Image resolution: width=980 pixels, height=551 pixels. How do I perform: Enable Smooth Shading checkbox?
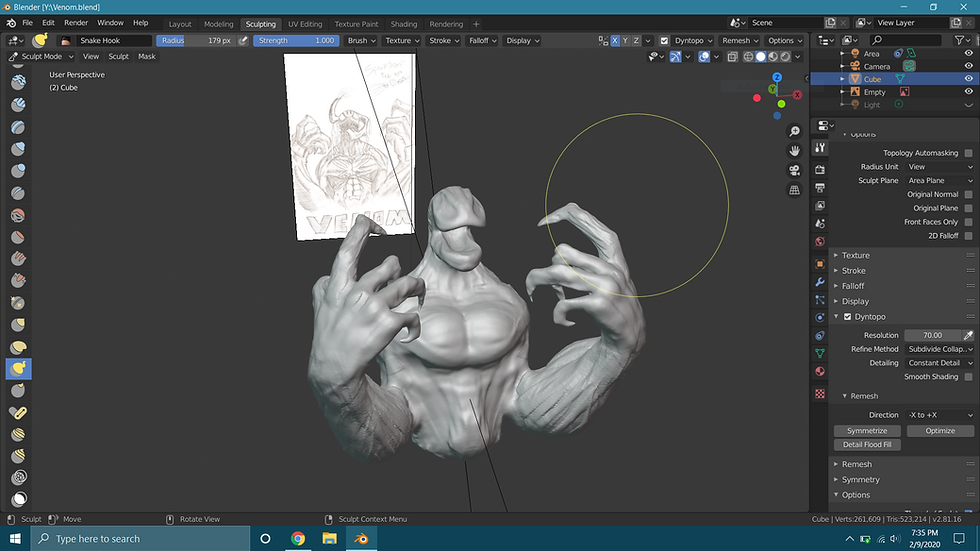(968, 377)
